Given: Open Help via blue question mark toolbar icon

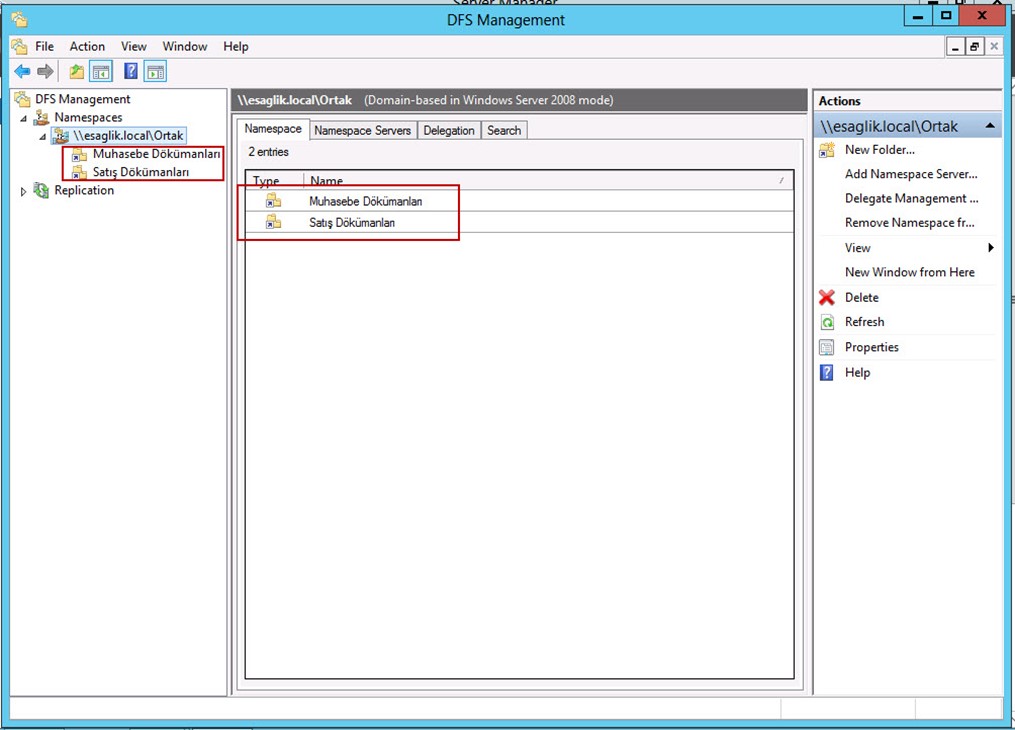Looking at the screenshot, I should [131, 71].
